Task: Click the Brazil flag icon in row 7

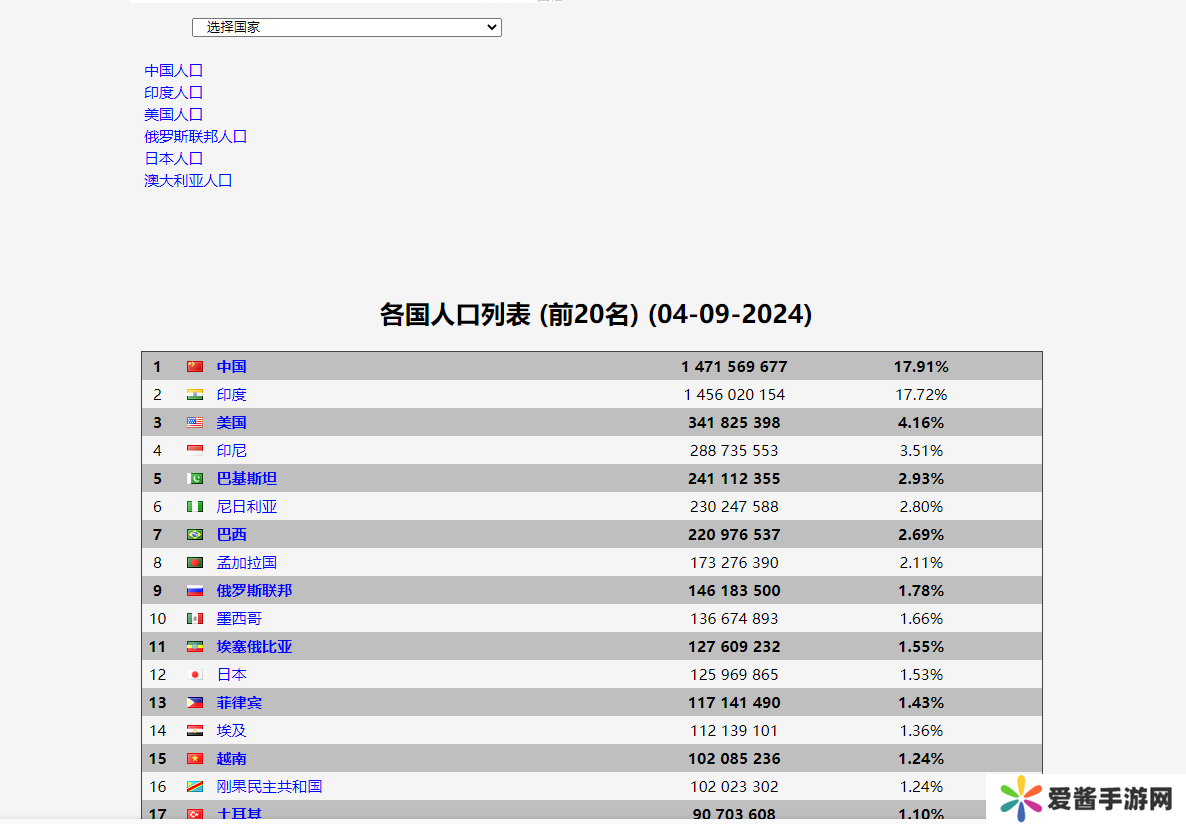Action: coord(195,535)
